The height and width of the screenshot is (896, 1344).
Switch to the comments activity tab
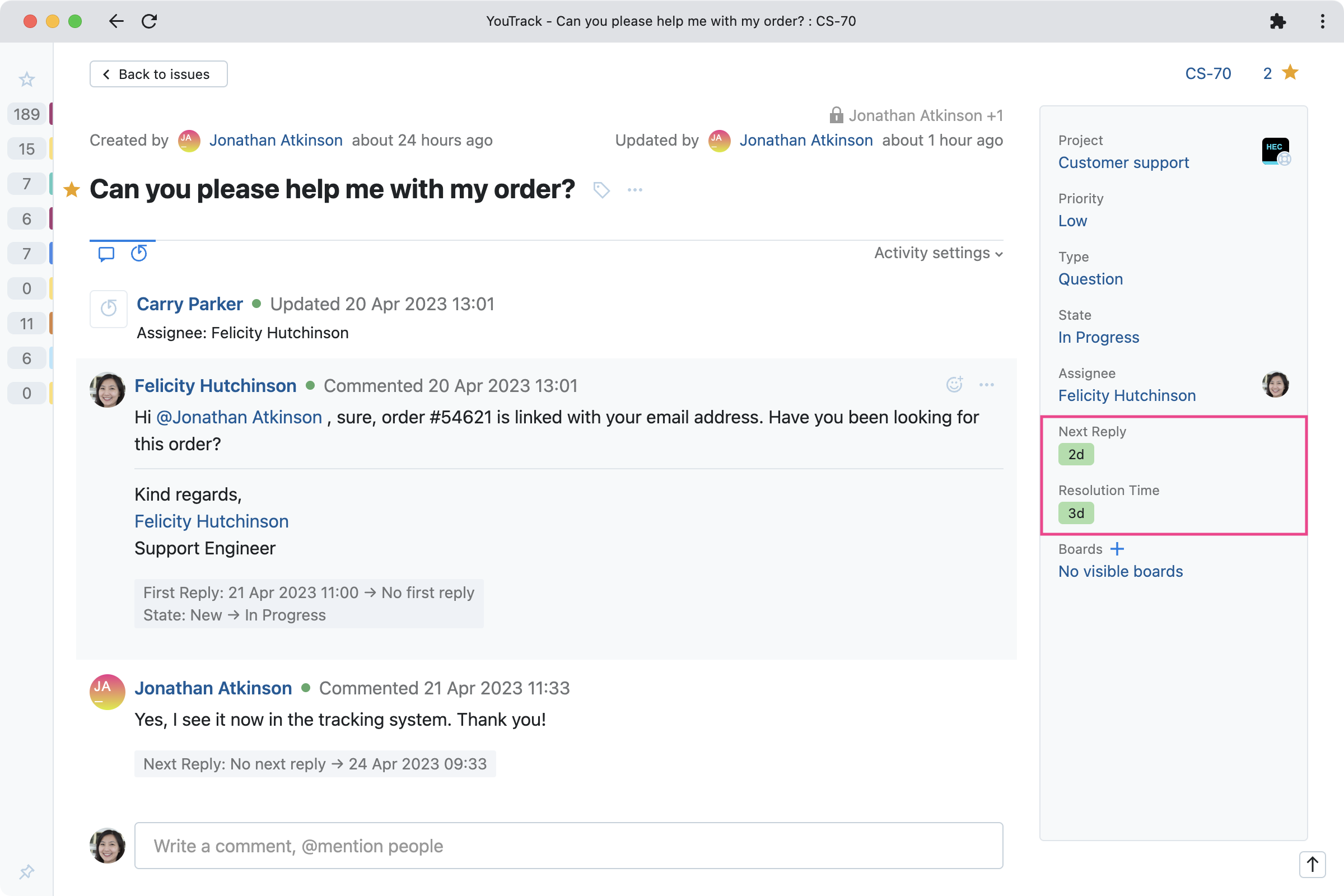pyautogui.click(x=106, y=254)
